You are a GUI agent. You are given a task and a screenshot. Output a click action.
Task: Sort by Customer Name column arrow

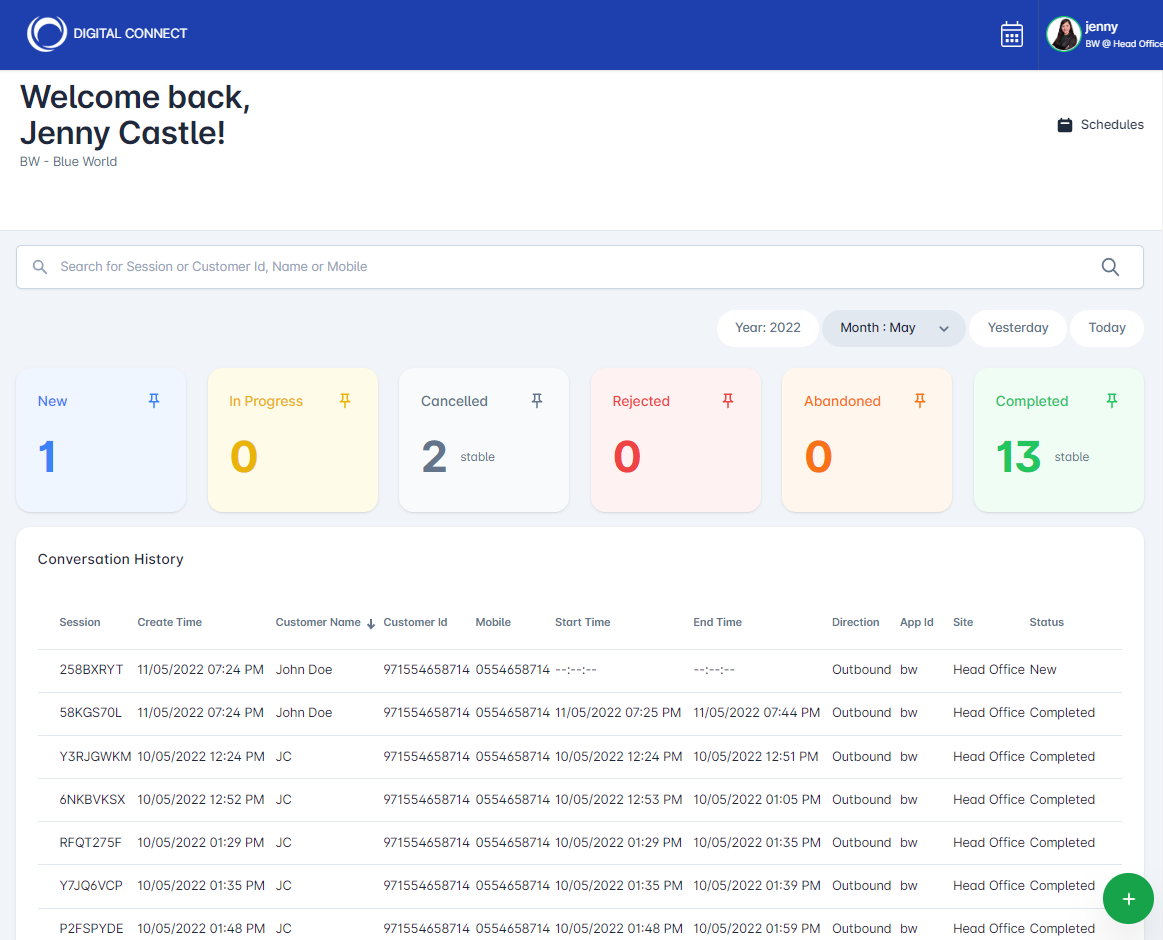click(371, 623)
